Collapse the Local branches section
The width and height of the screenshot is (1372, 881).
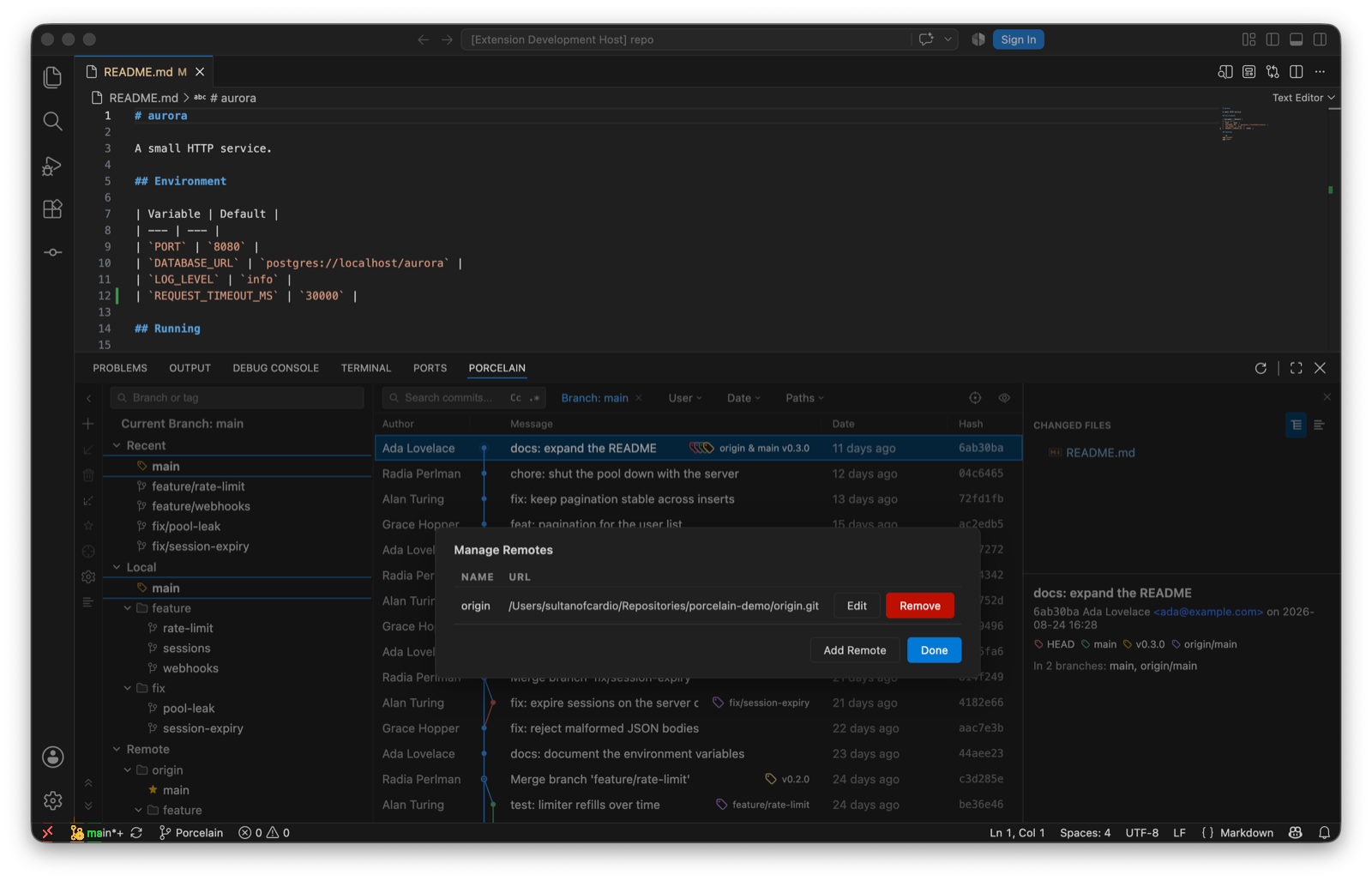pos(117,567)
